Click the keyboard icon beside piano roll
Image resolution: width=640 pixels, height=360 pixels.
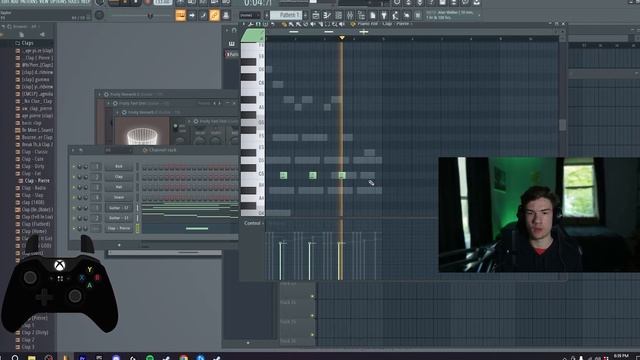[x=232, y=44]
